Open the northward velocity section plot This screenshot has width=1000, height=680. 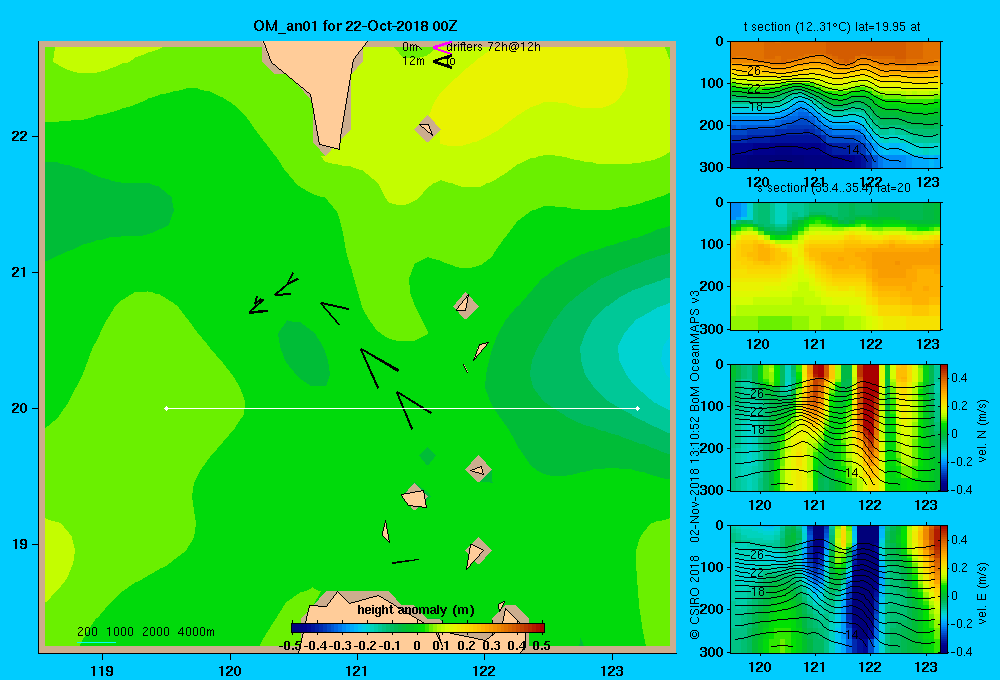(x=834, y=427)
